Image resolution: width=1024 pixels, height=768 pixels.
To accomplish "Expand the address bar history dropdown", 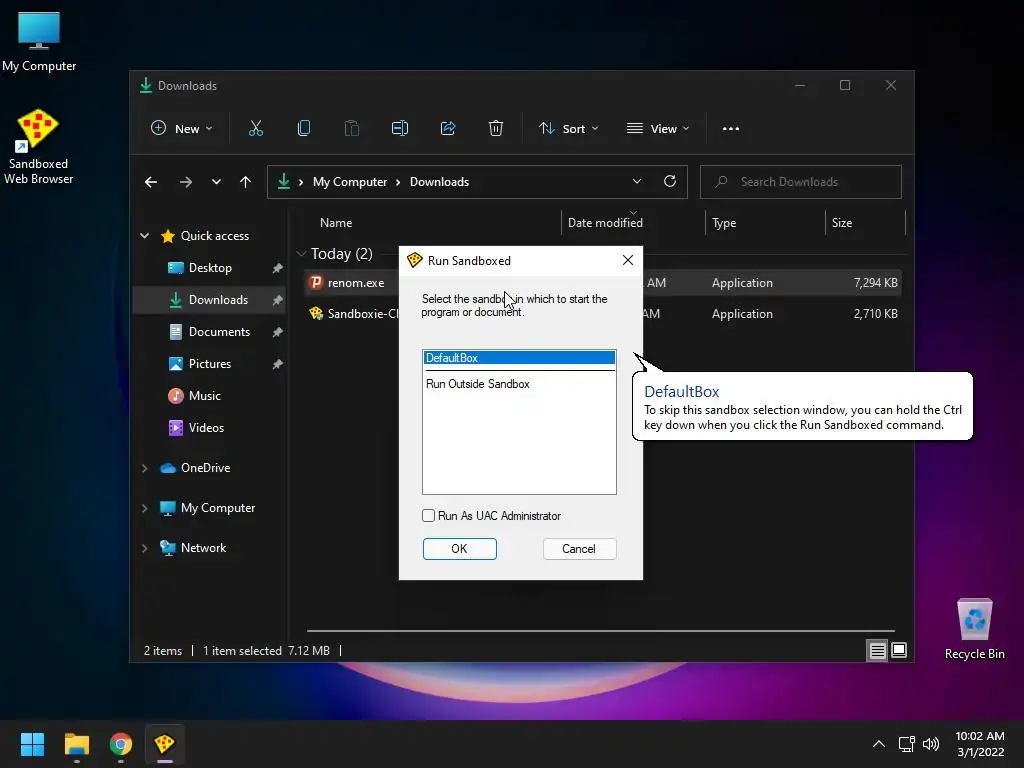I will pos(637,182).
